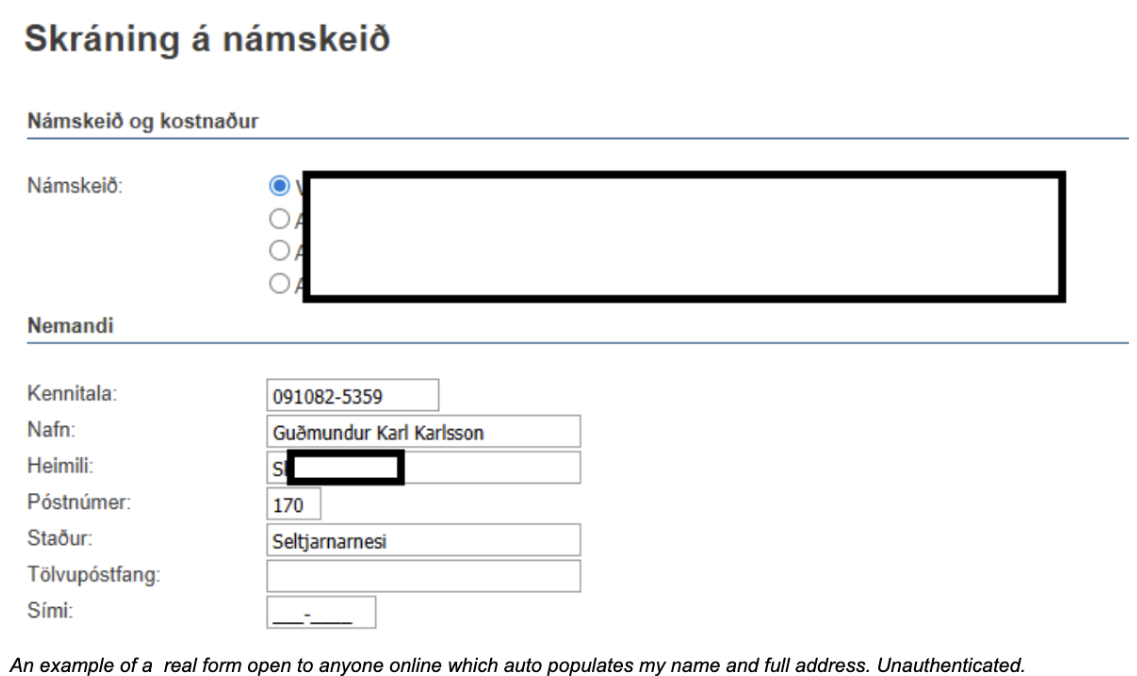This screenshot has height=676, width=1137.
Task: Focus the Póstnúmer field containing 170
Action: [294, 503]
